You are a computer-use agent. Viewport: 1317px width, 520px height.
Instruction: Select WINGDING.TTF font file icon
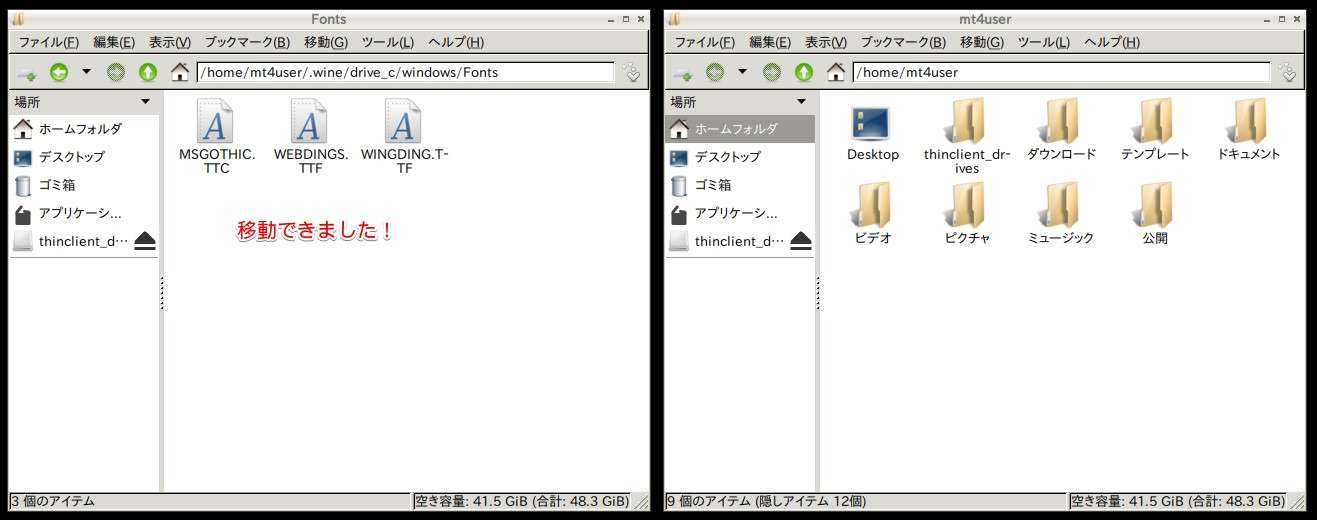pyautogui.click(x=404, y=122)
